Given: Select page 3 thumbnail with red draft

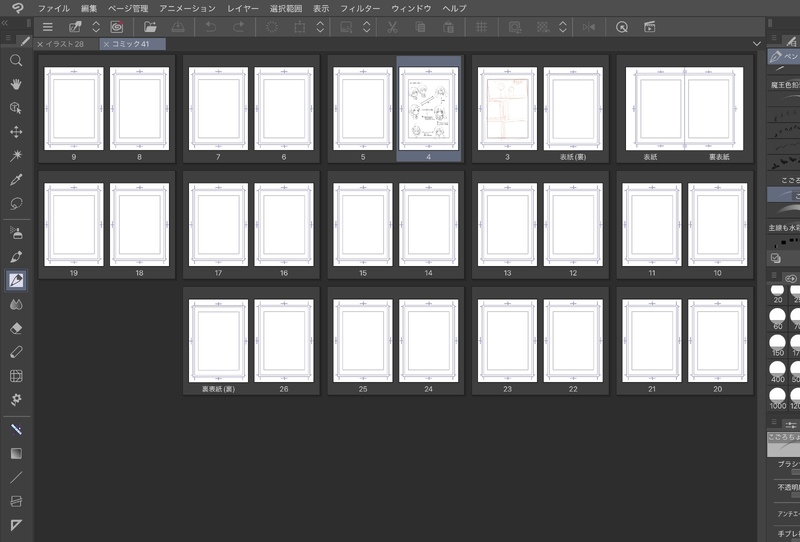Looking at the screenshot, I should tap(507, 108).
